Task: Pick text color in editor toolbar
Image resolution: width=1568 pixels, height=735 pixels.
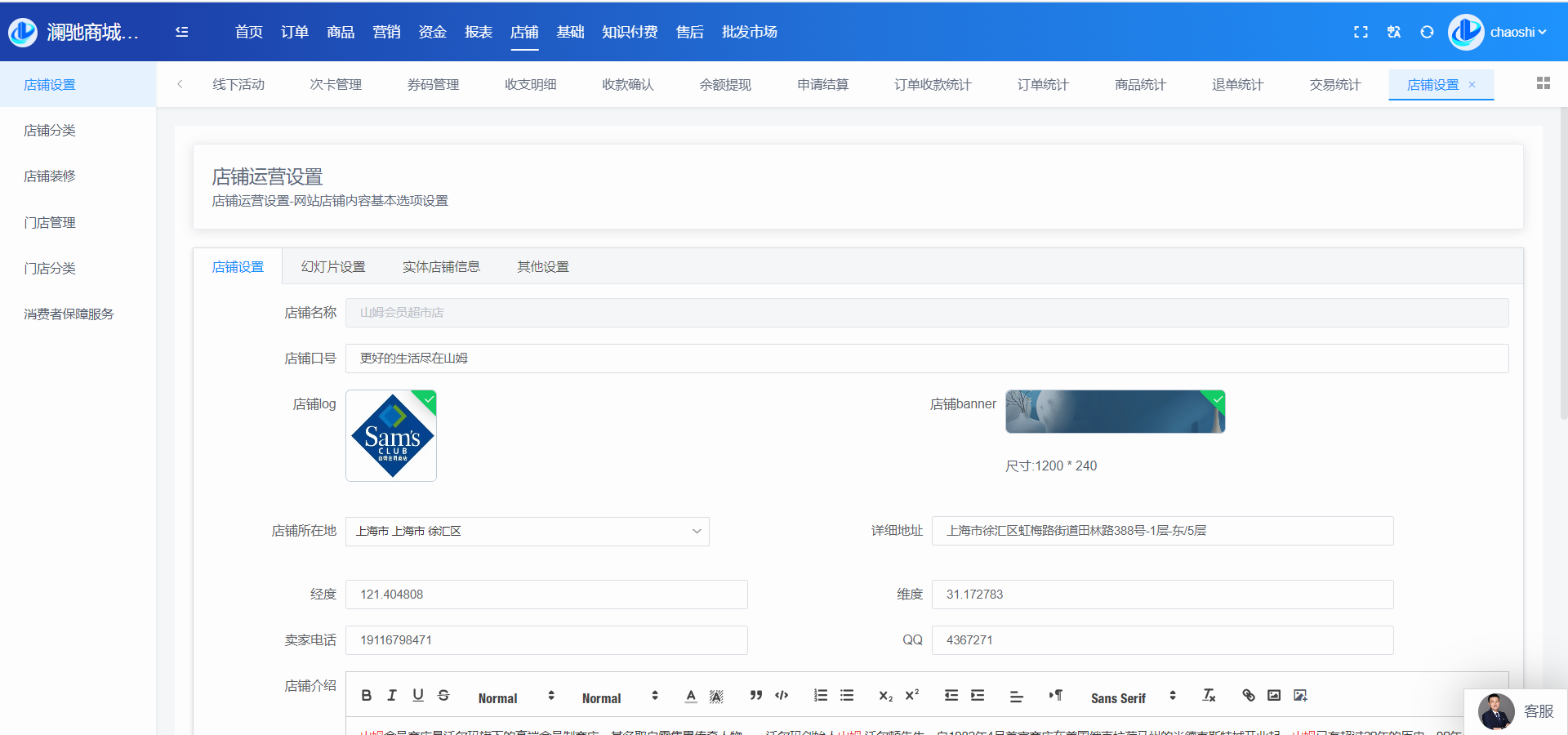Action: point(691,696)
